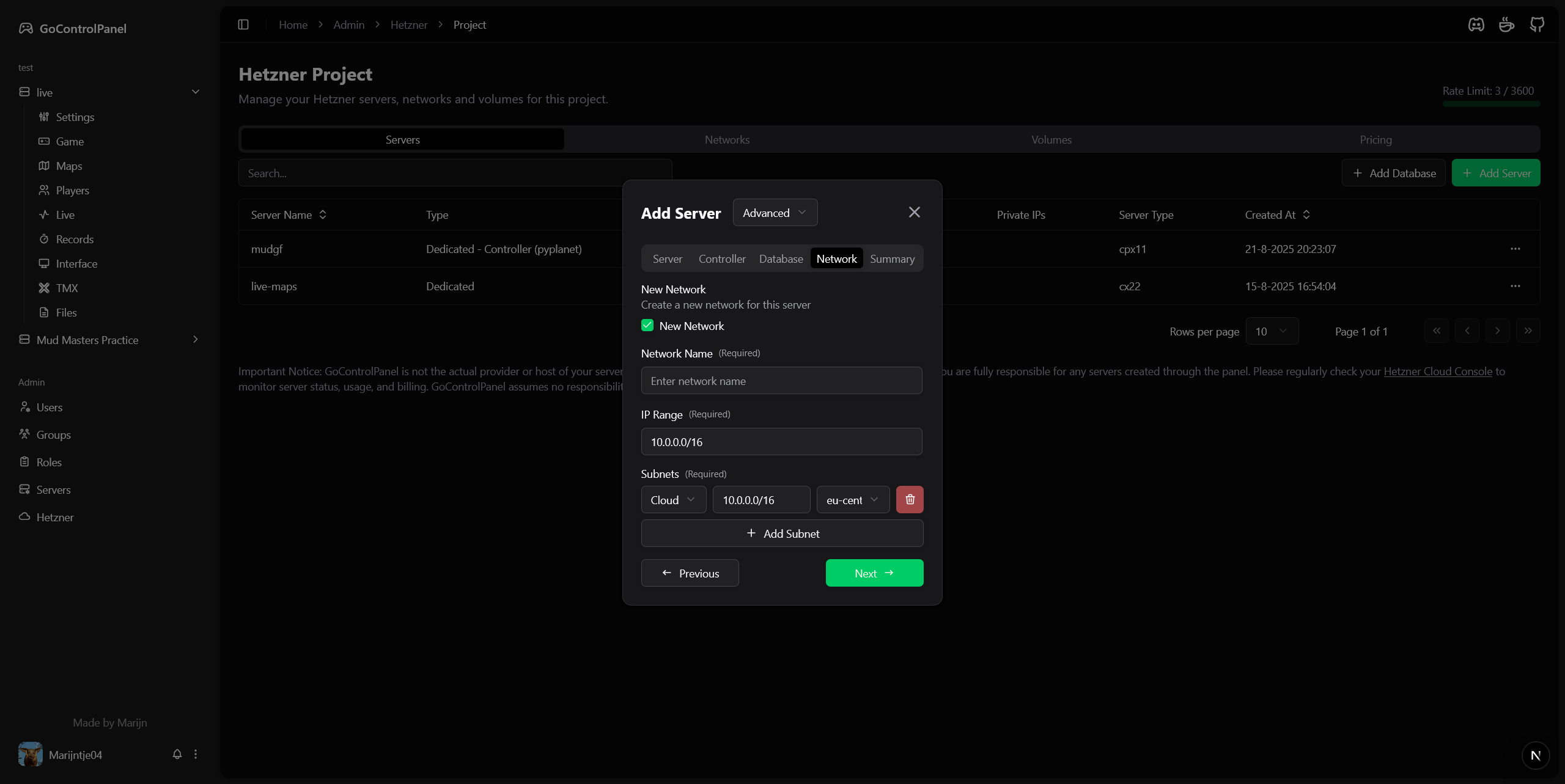Uncheck the New Network checkbox

647,325
